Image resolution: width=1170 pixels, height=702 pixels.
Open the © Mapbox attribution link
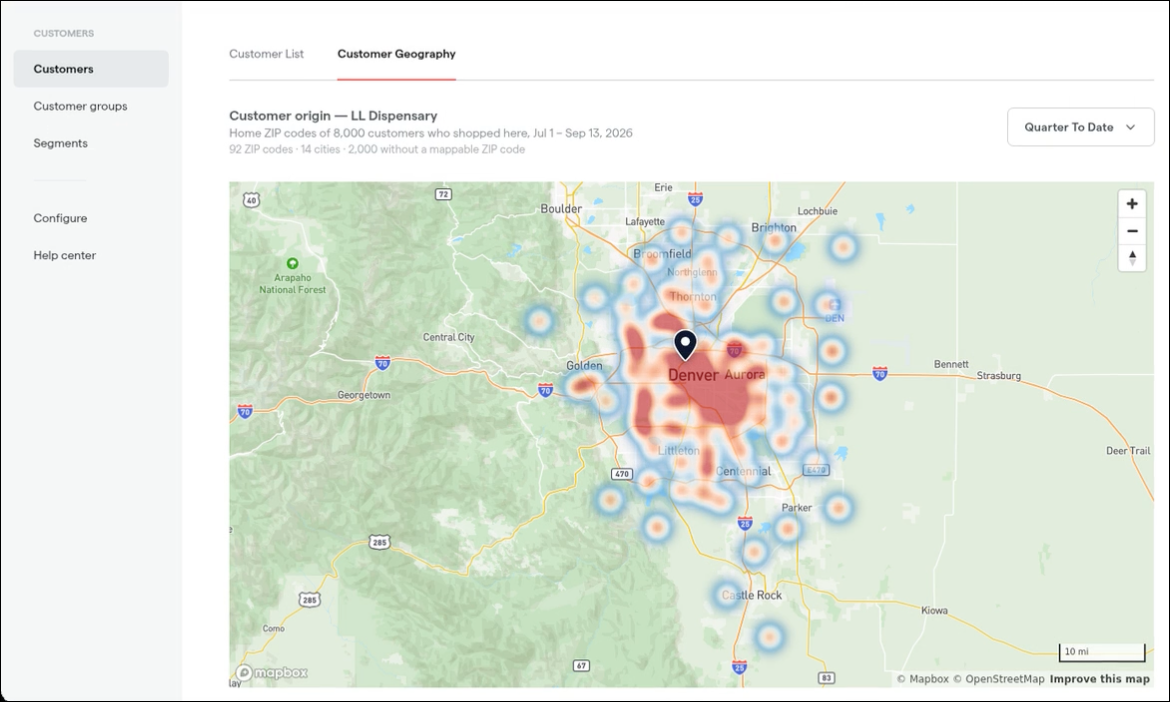coord(922,679)
